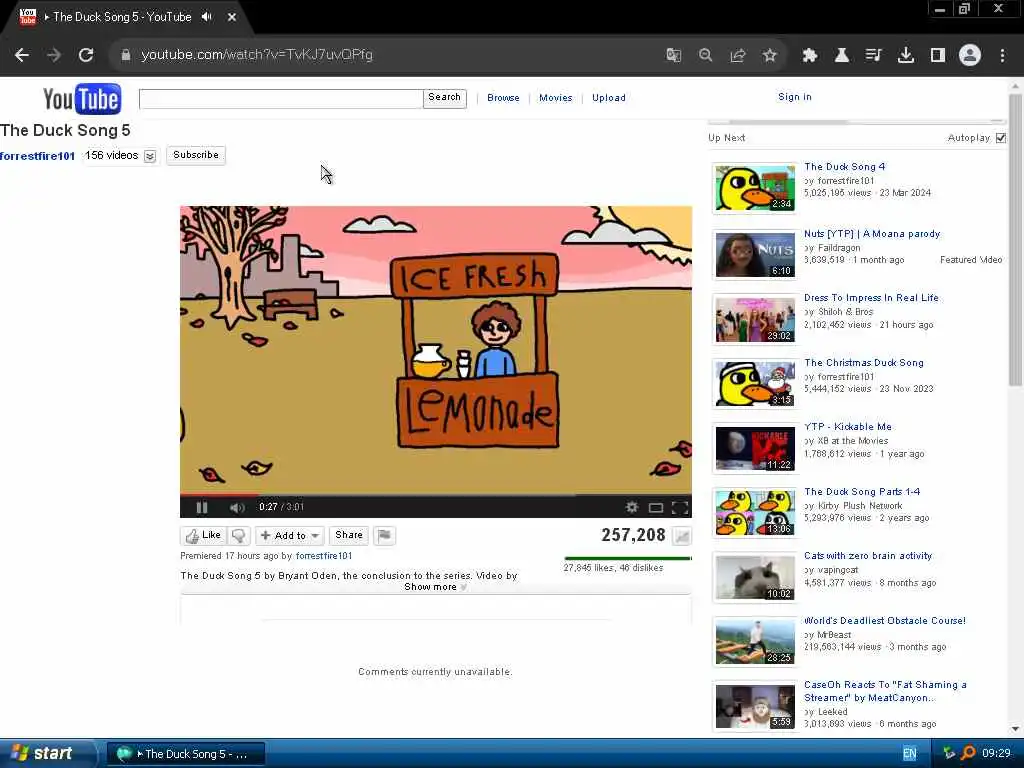Open the browser profile avatar
The height and width of the screenshot is (768, 1024).
(970, 55)
